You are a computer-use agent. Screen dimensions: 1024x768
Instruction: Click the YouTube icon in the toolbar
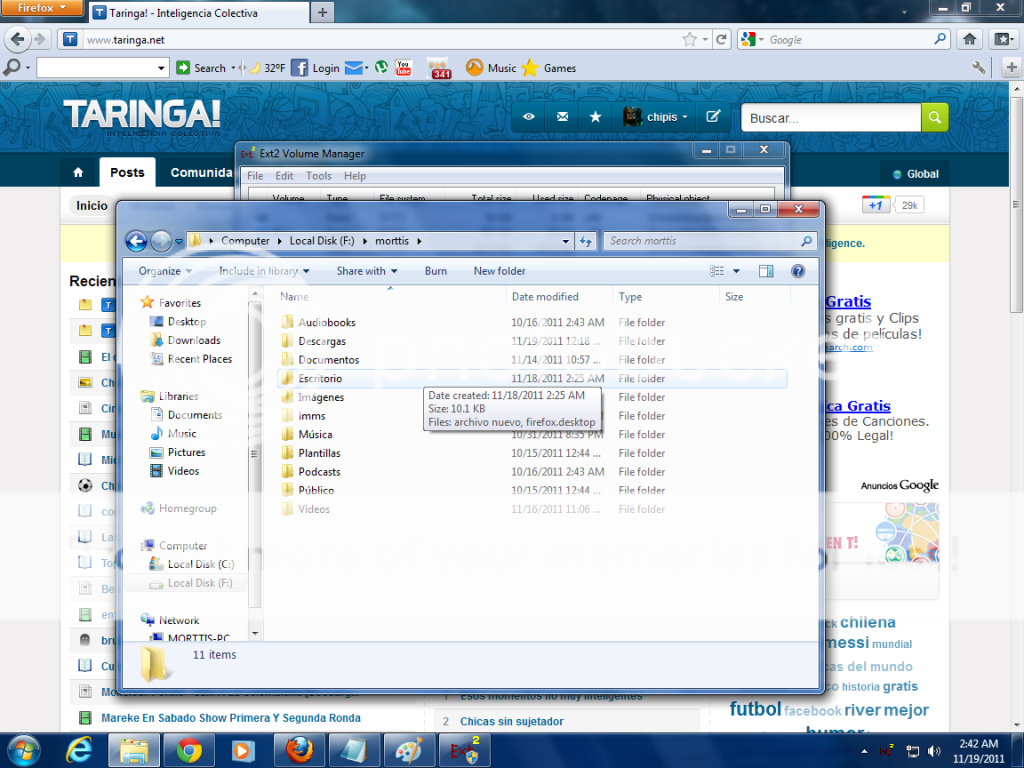click(x=404, y=68)
